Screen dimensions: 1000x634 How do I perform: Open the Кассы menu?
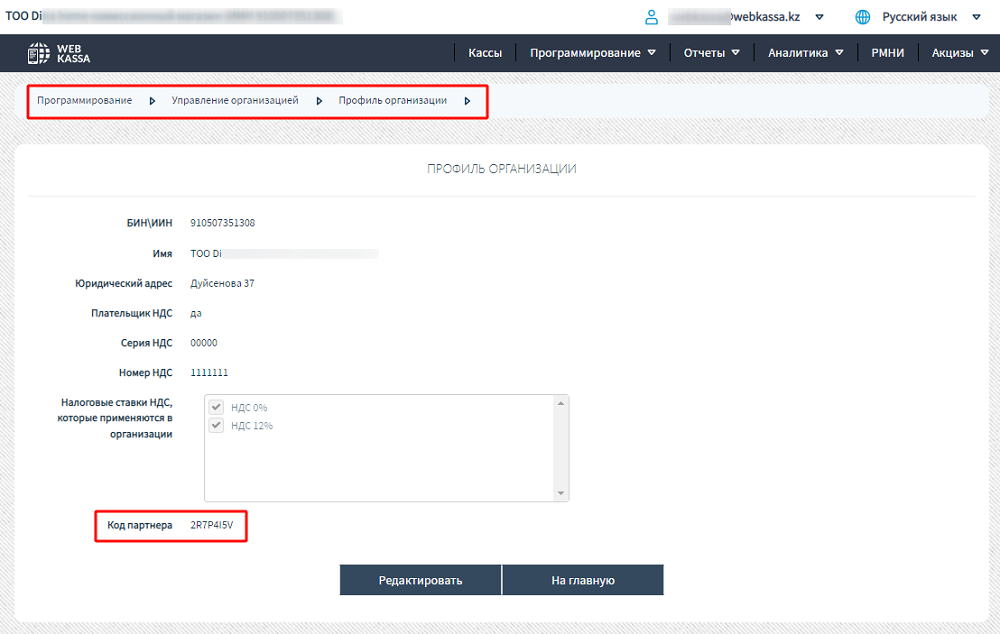[485, 53]
